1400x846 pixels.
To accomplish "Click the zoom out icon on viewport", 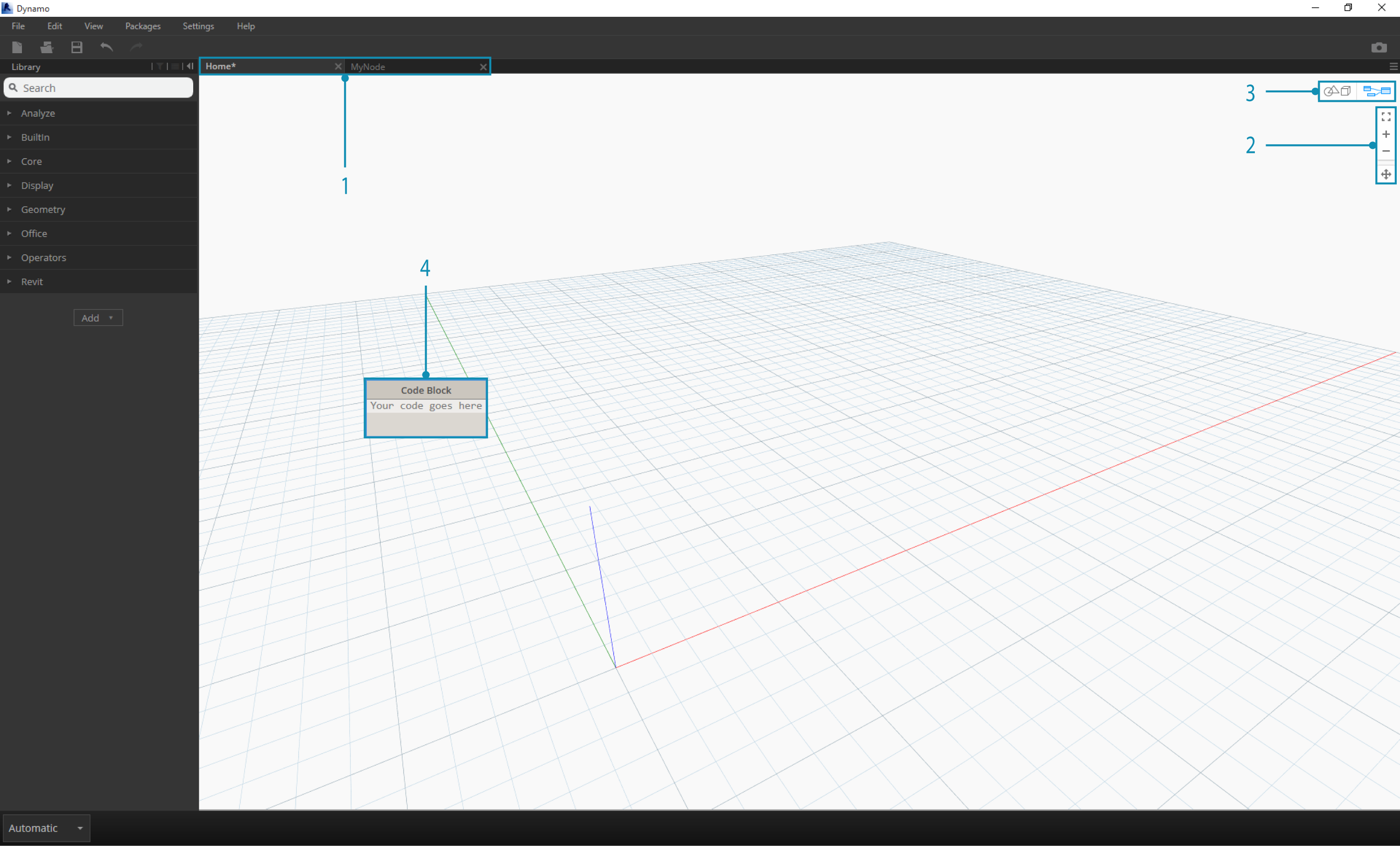I will click(1386, 155).
